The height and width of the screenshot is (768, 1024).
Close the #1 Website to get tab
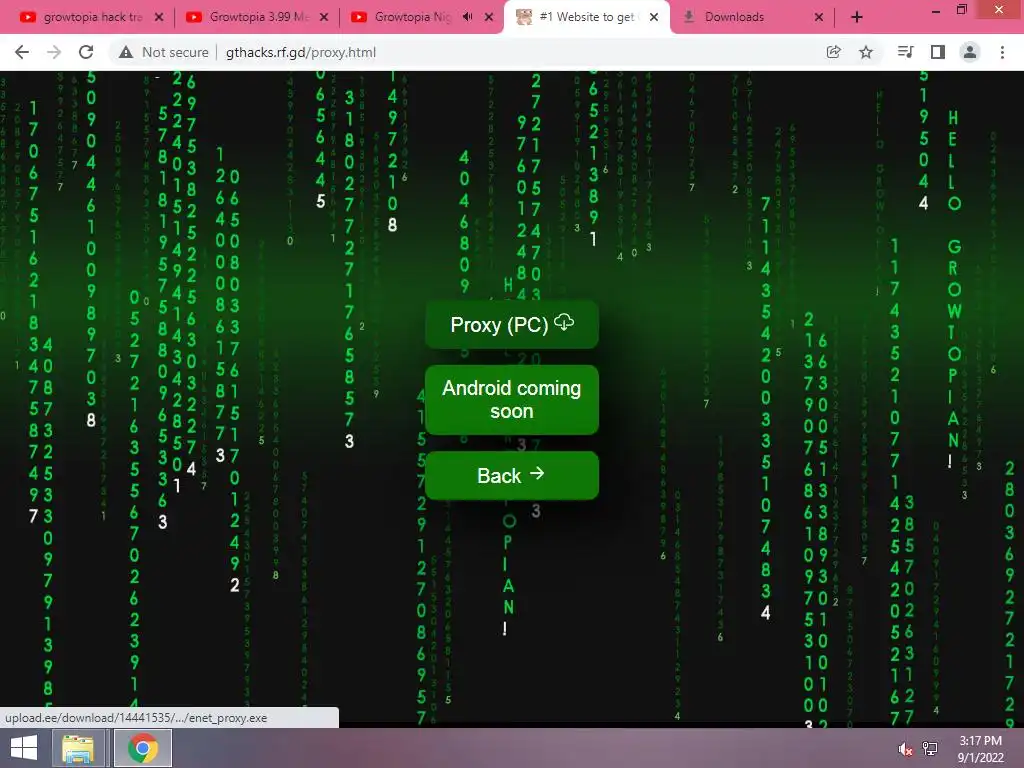(654, 17)
